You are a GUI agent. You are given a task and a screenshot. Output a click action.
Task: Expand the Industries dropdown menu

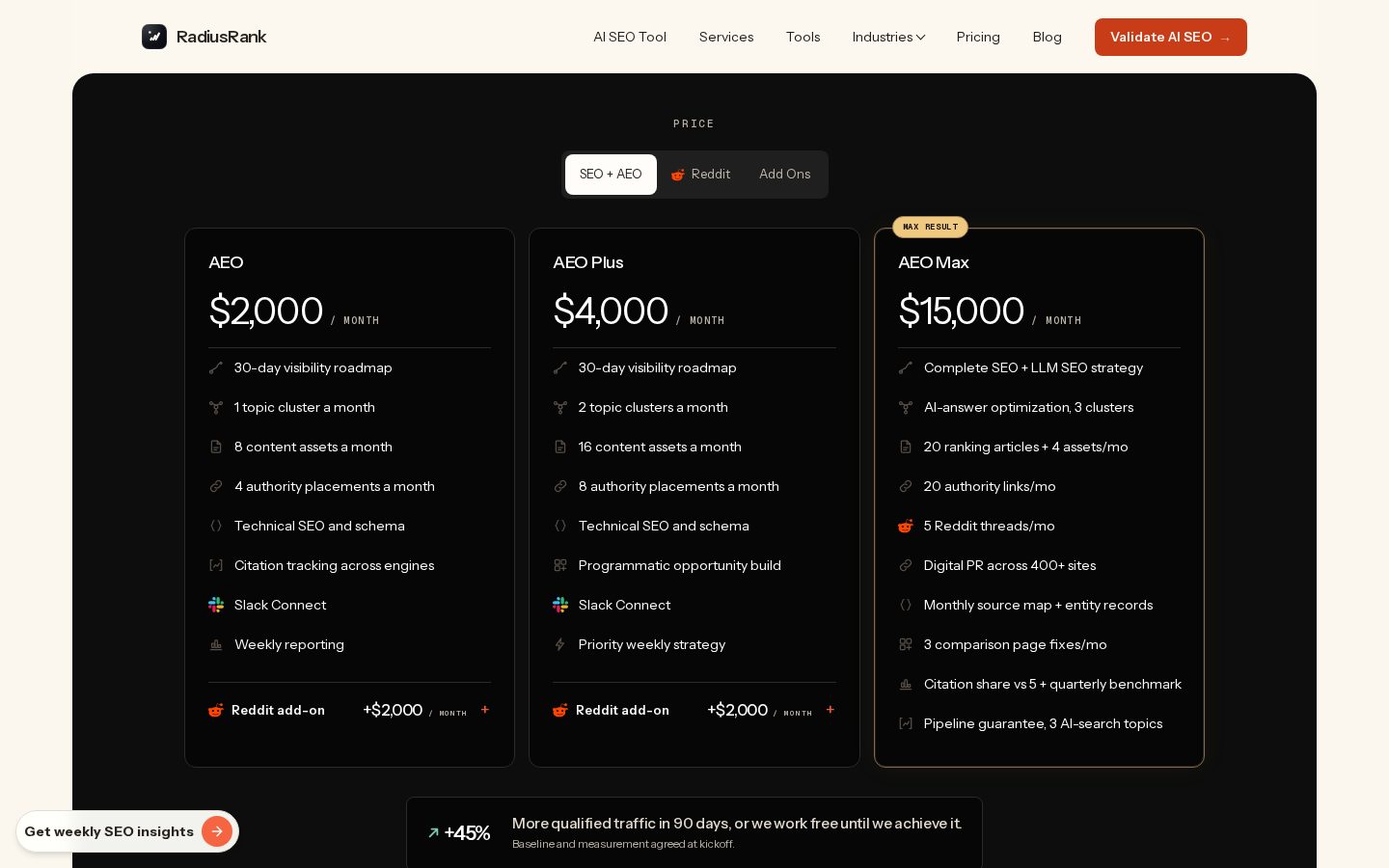tap(888, 37)
